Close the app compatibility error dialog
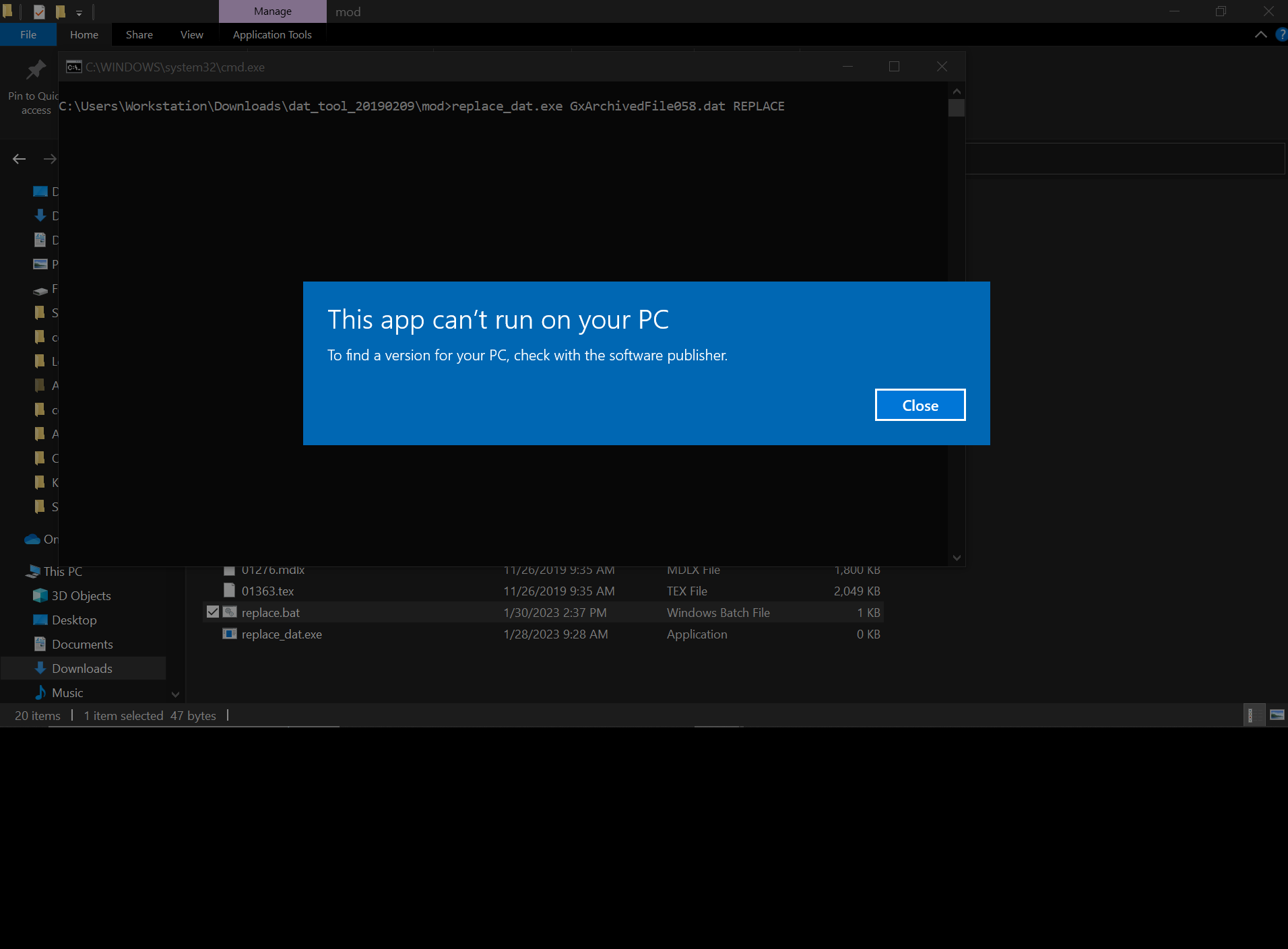This screenshot has height=949, width=1288. click(x=920, y=404)
